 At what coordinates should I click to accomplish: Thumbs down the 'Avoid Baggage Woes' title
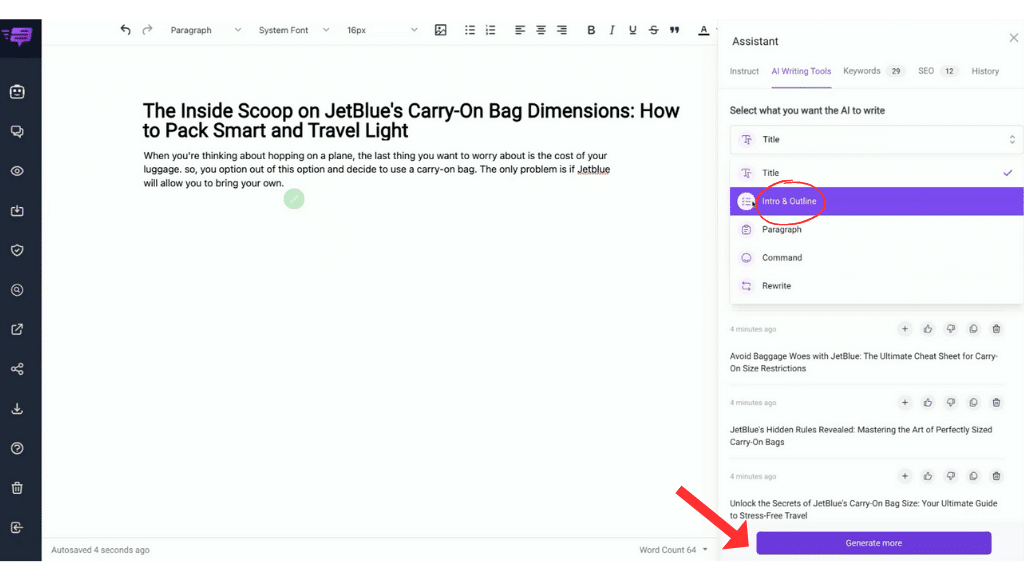951,329
